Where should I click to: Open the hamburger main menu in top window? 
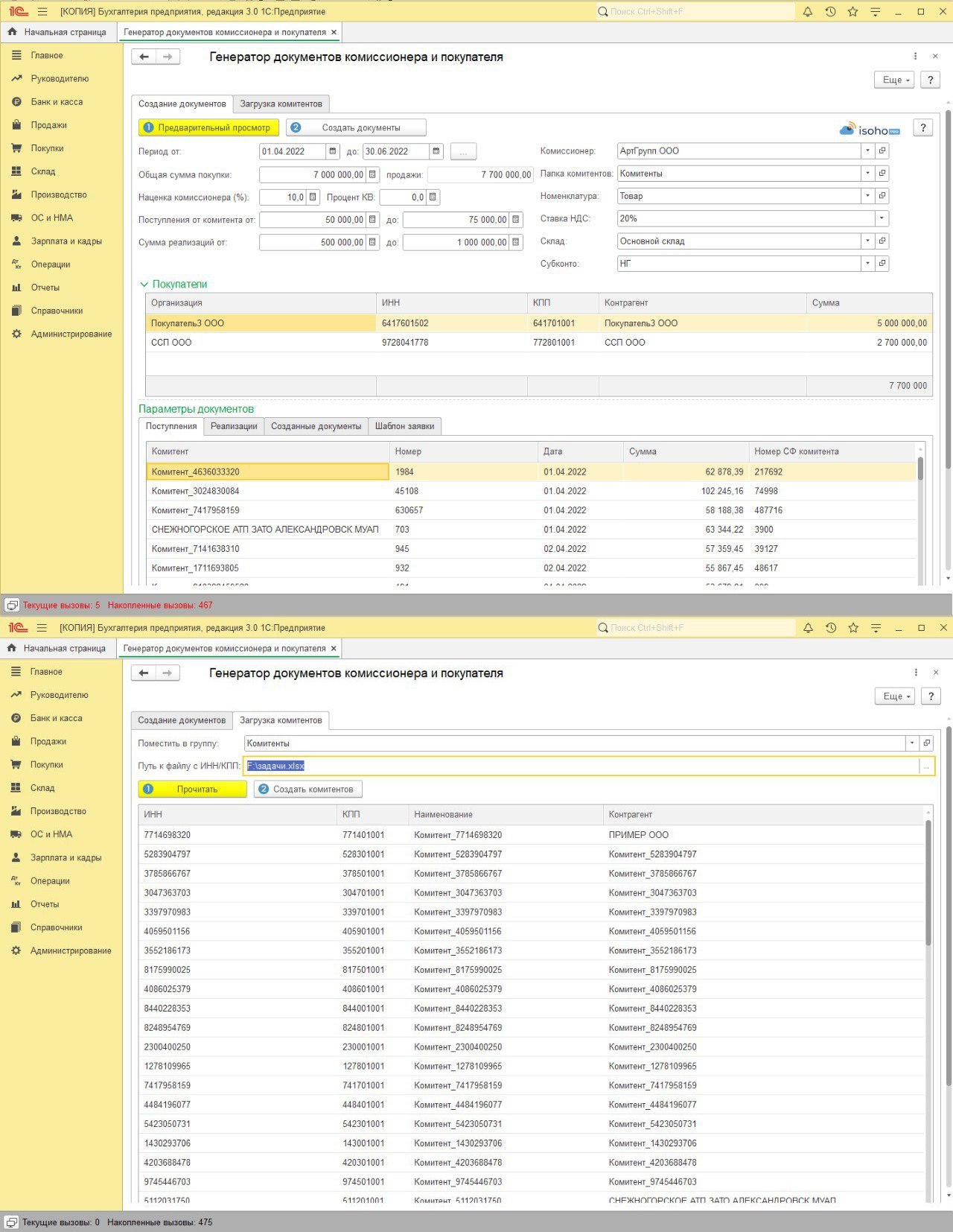42,12
